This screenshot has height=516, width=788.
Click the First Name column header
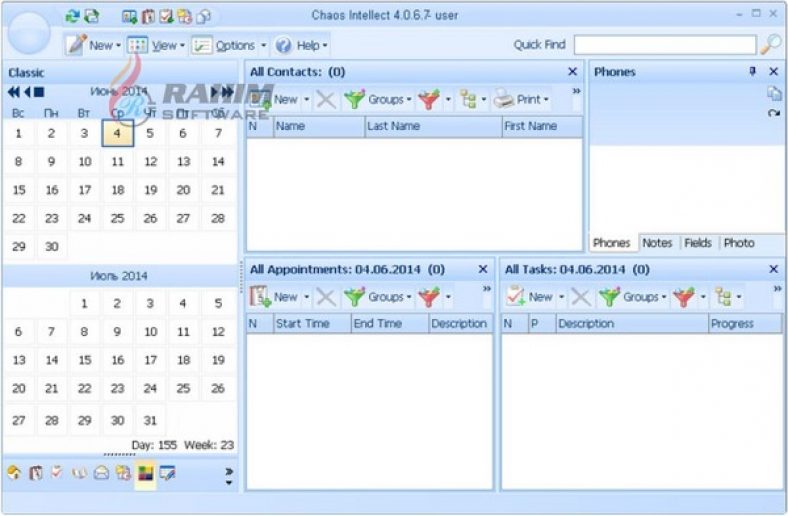tap(542, 127)
